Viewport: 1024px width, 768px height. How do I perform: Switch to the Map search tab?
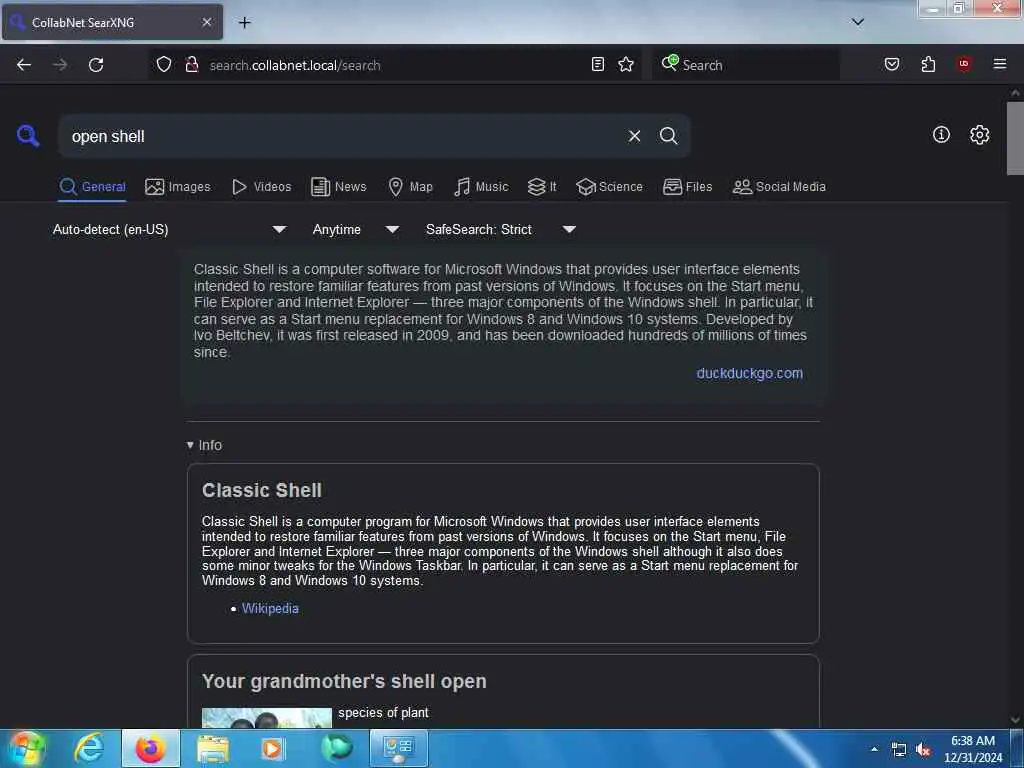point(410,187)
